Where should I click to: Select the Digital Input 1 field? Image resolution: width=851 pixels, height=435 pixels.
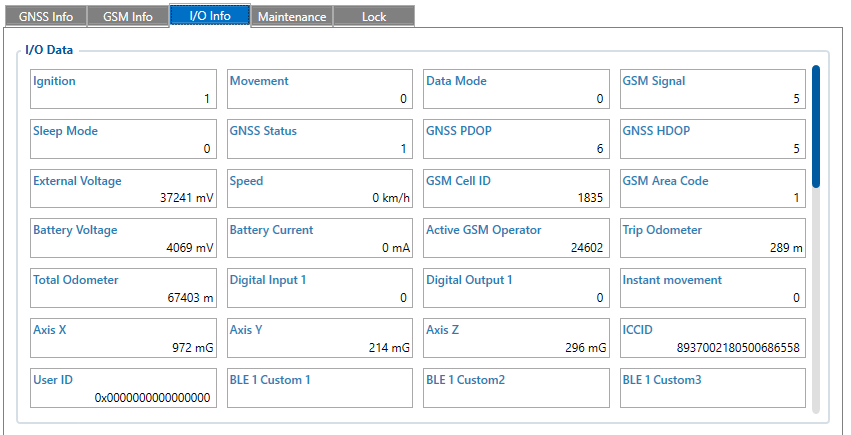(x=320, y=288)
